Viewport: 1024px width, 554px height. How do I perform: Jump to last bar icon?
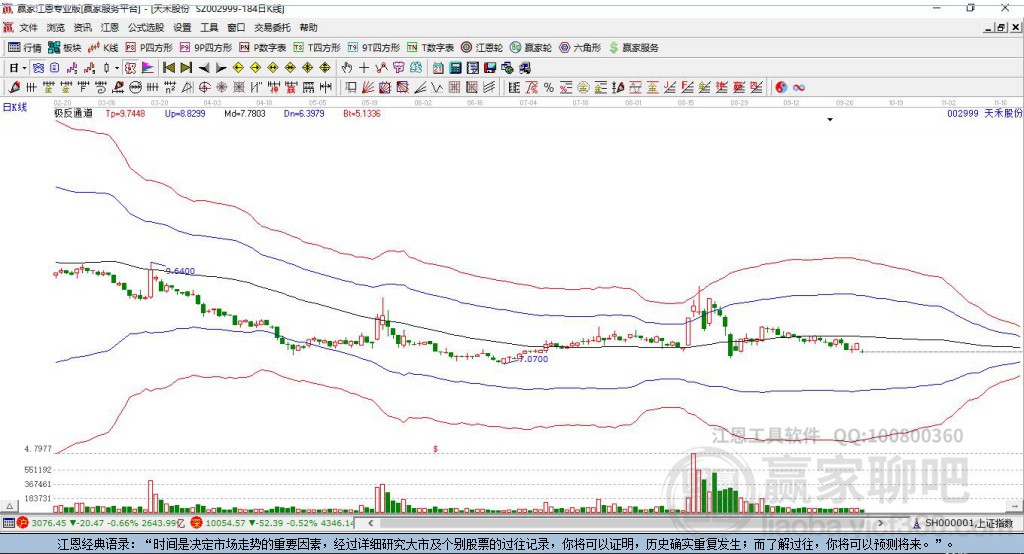click(x=186, y=68)
